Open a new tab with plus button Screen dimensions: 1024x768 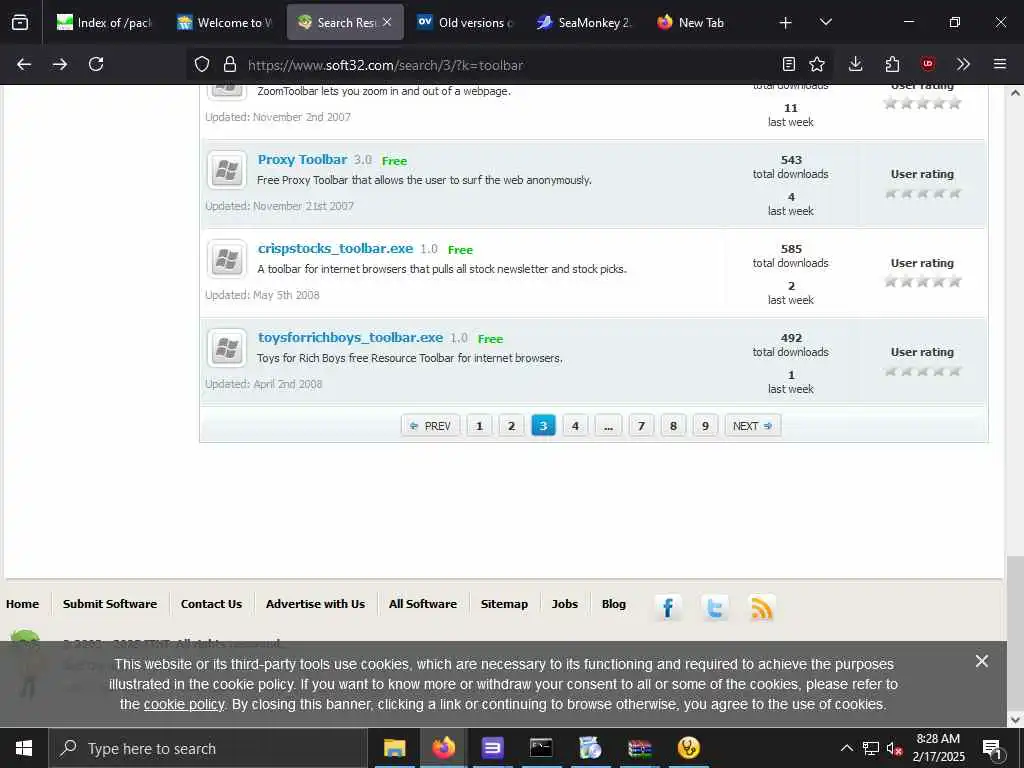786,23
